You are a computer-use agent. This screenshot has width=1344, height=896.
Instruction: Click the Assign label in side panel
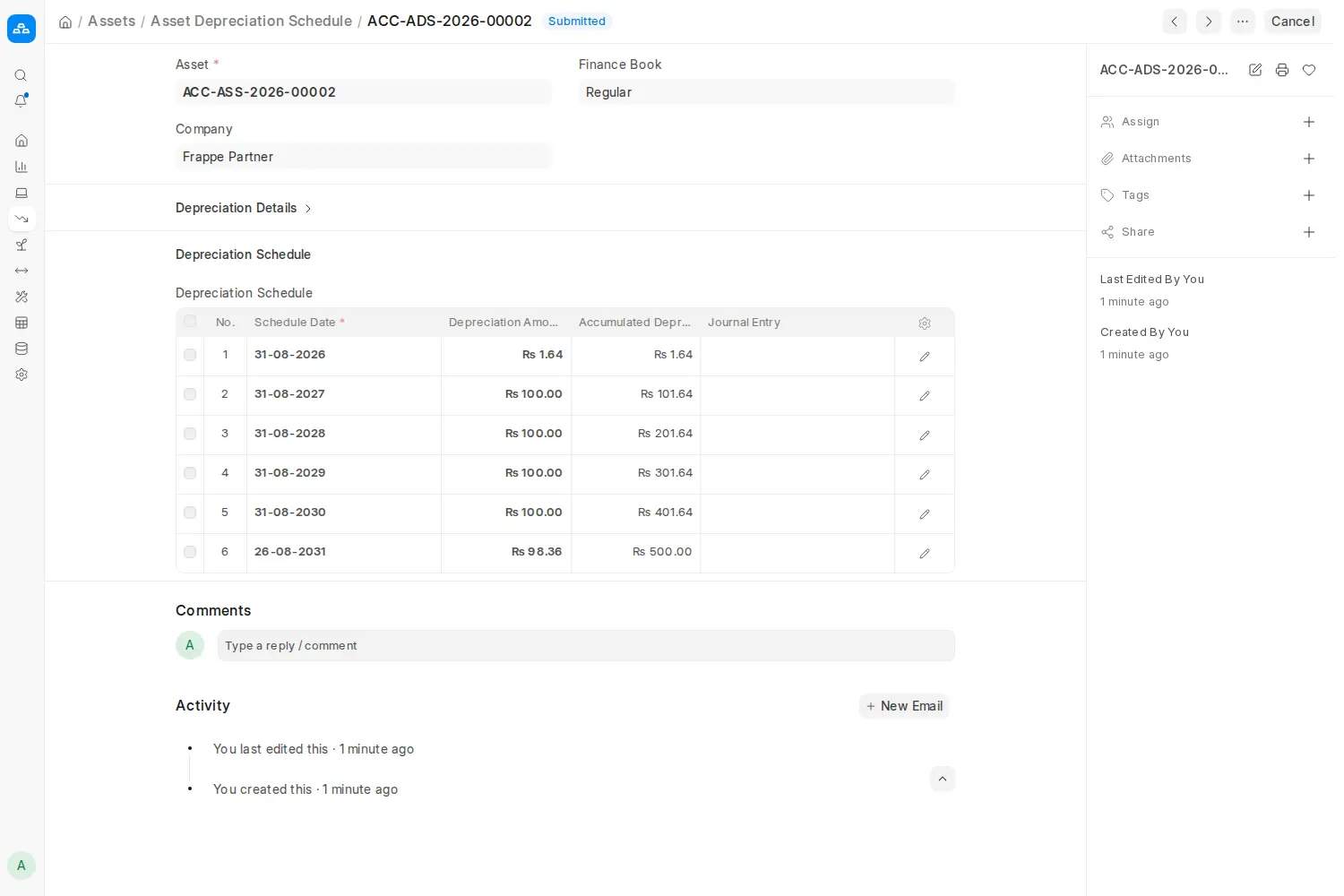[x=1141, y=122]
